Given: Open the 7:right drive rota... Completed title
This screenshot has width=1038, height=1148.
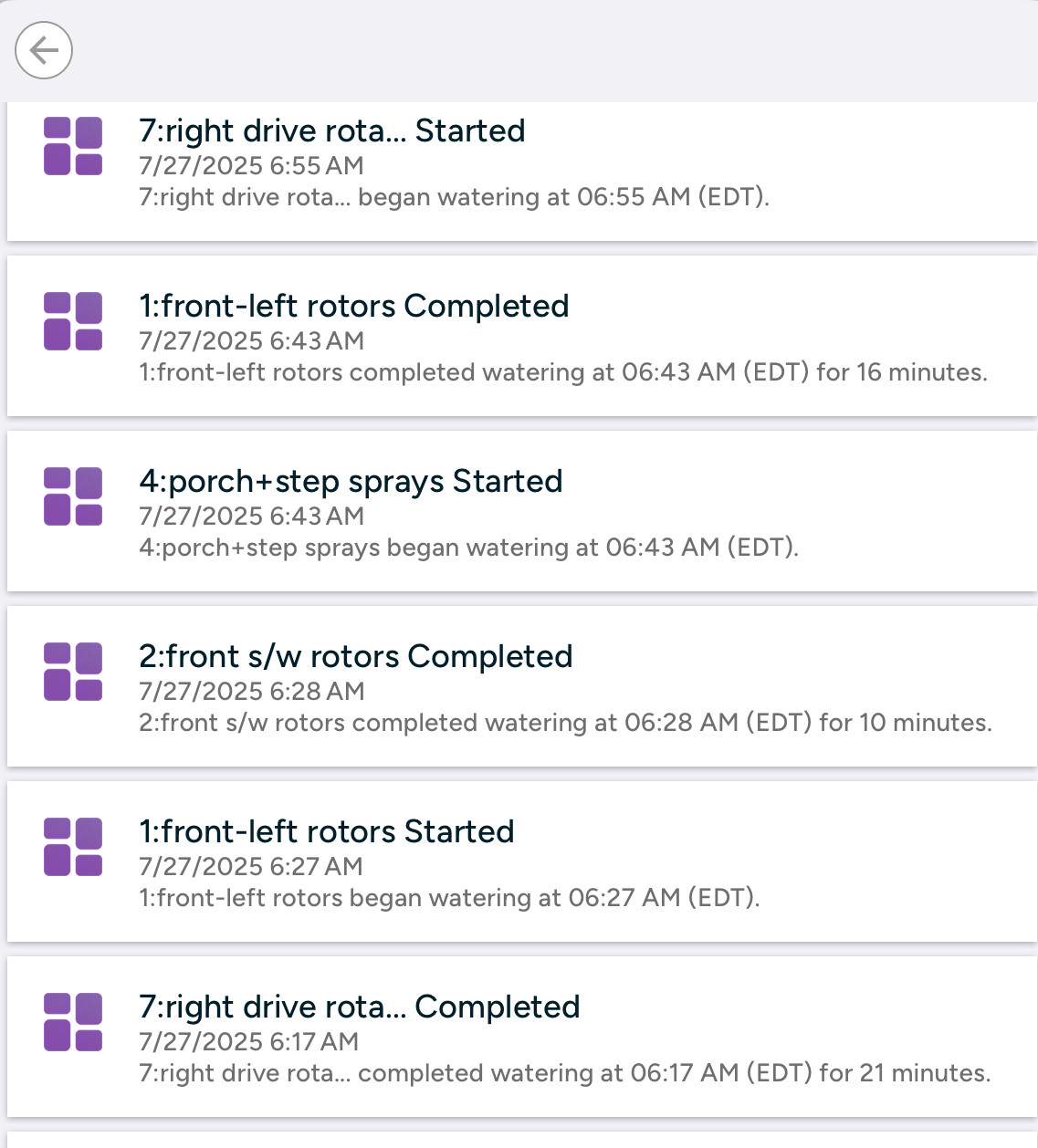Looking at the screenshot, I should tap(360, 1007).
